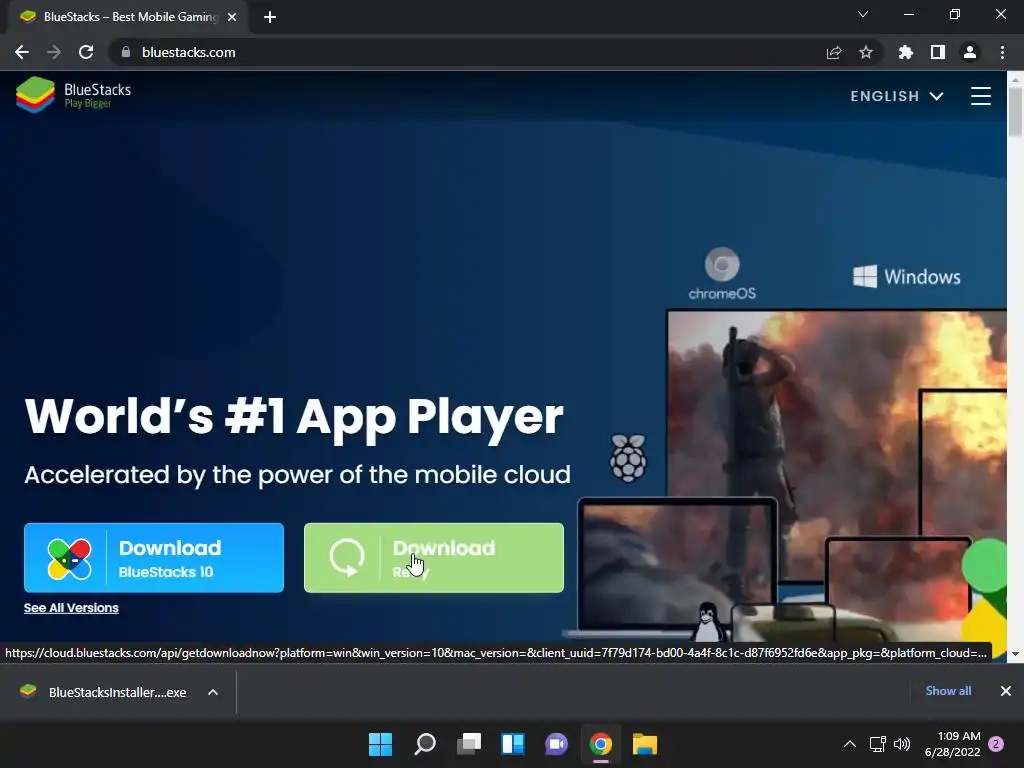The image size is (1024, 768).
Task: Open the tab search chevron in the title bar
Action: (x=863, y=14)
